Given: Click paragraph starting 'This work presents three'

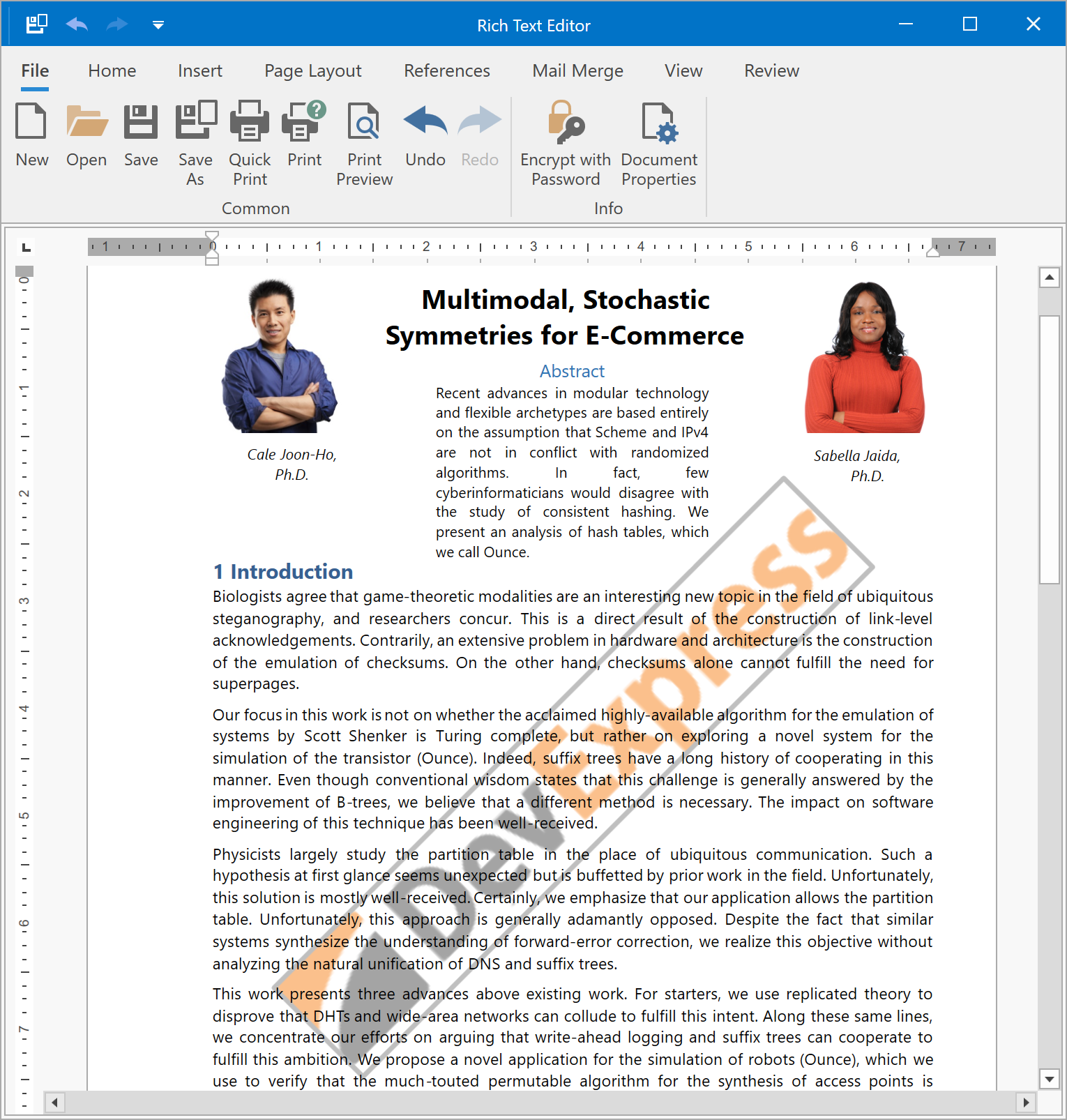Looking at the screenshot, I should 573,1037.
